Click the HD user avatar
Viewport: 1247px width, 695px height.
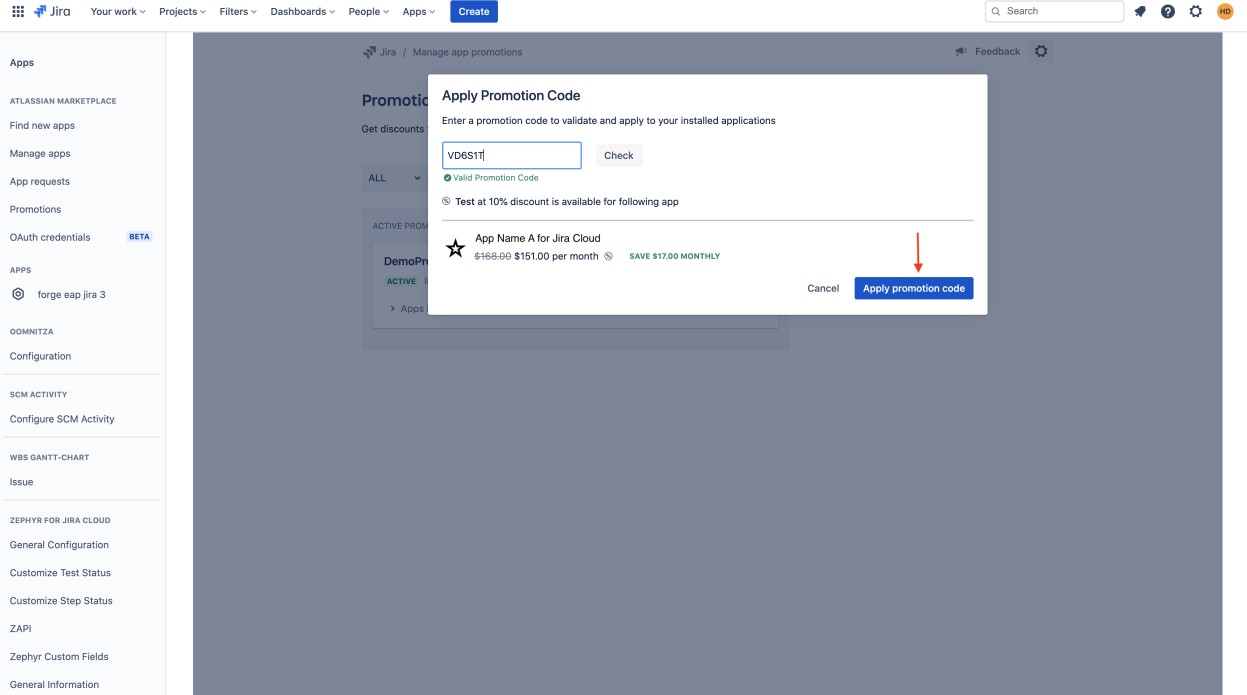(1222, 11)
